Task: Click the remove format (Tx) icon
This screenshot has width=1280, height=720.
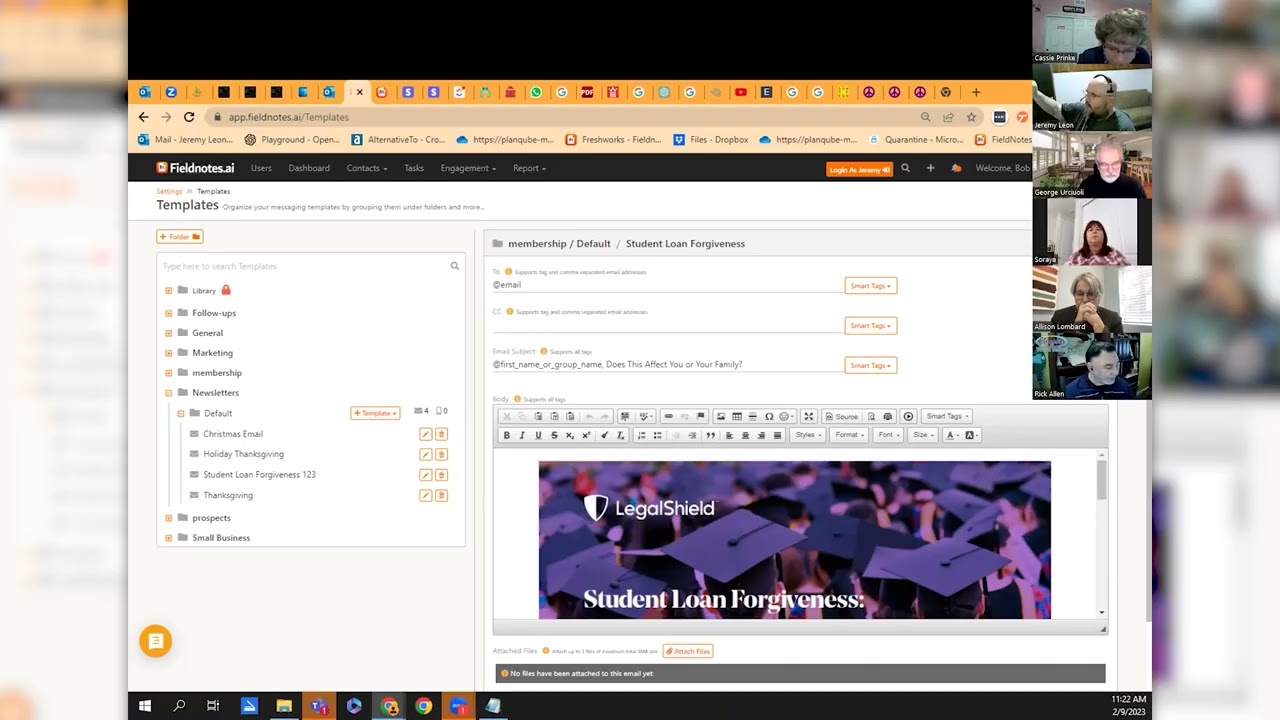Action: tap(620, 435)
